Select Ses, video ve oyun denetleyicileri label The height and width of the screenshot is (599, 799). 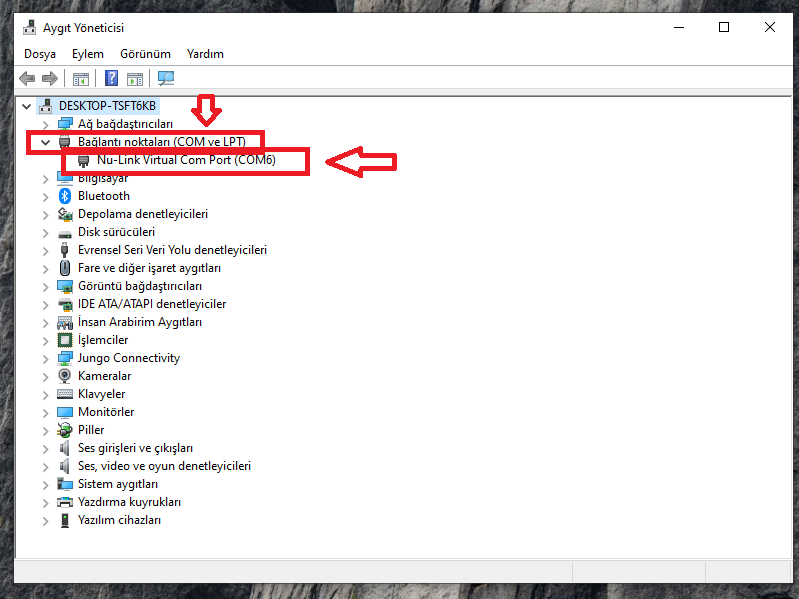(164, 466)
